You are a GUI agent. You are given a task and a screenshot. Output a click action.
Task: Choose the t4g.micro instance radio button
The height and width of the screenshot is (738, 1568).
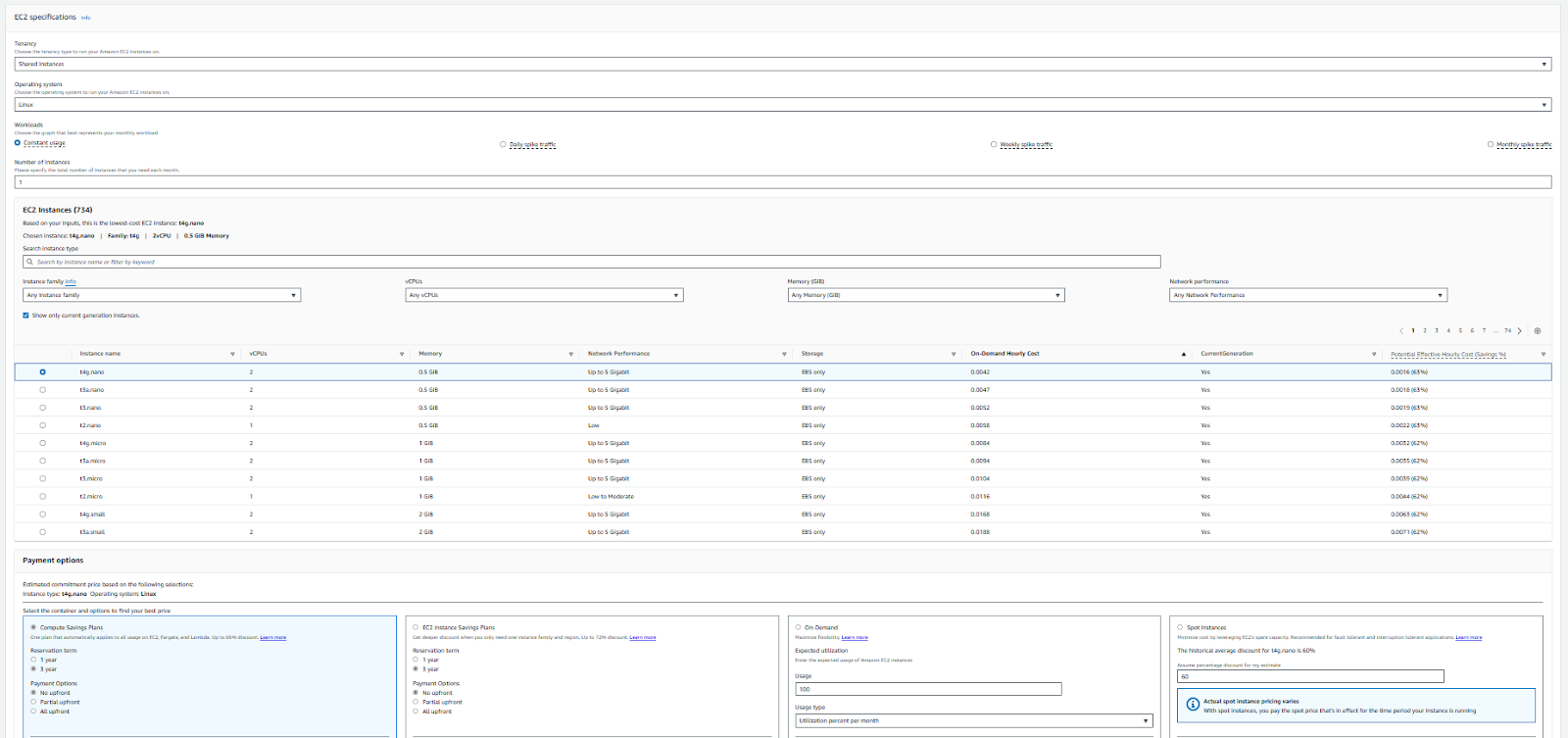pyautogui.click(x=42, y=443)
